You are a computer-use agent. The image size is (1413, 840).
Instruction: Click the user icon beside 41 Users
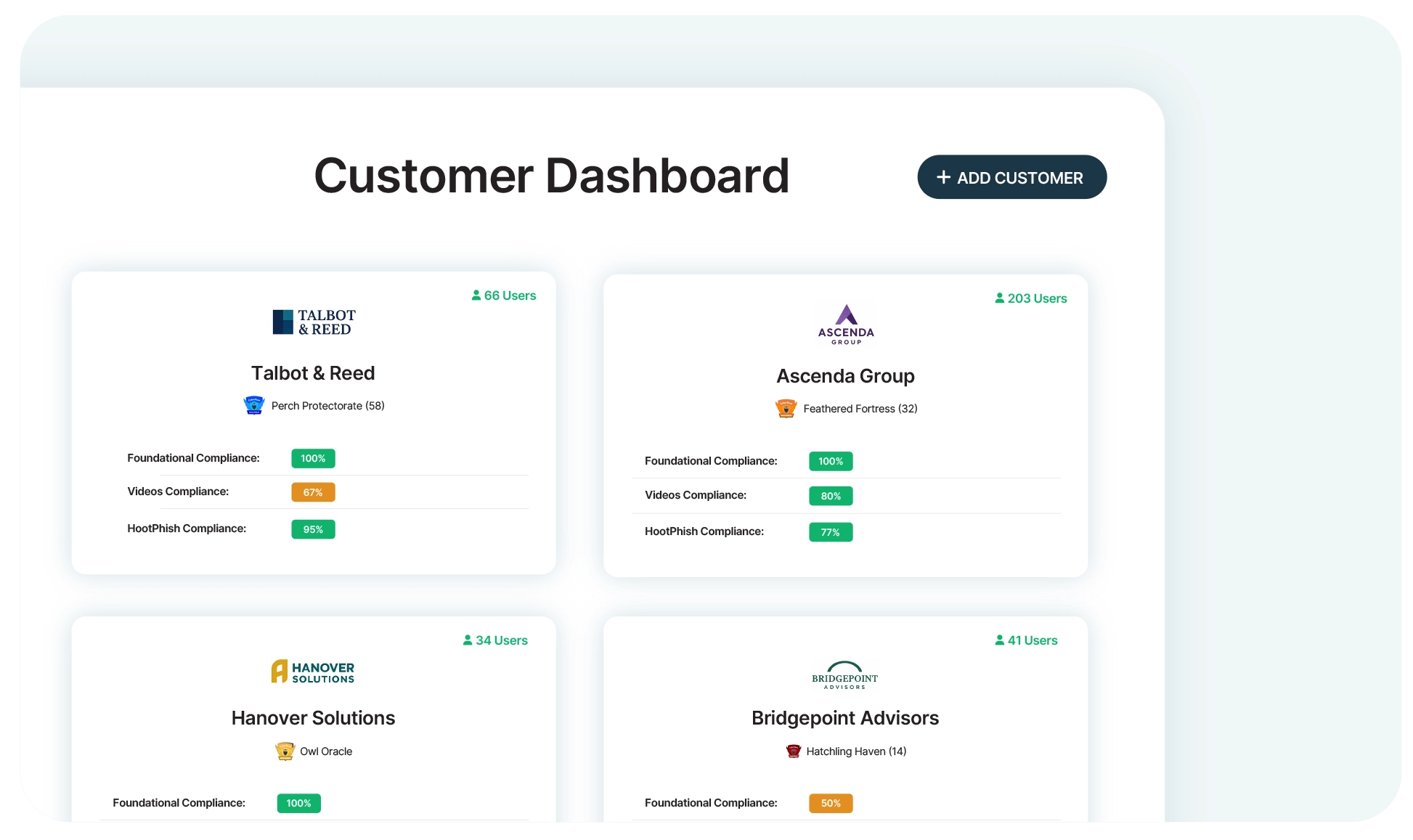(1000, 640)
